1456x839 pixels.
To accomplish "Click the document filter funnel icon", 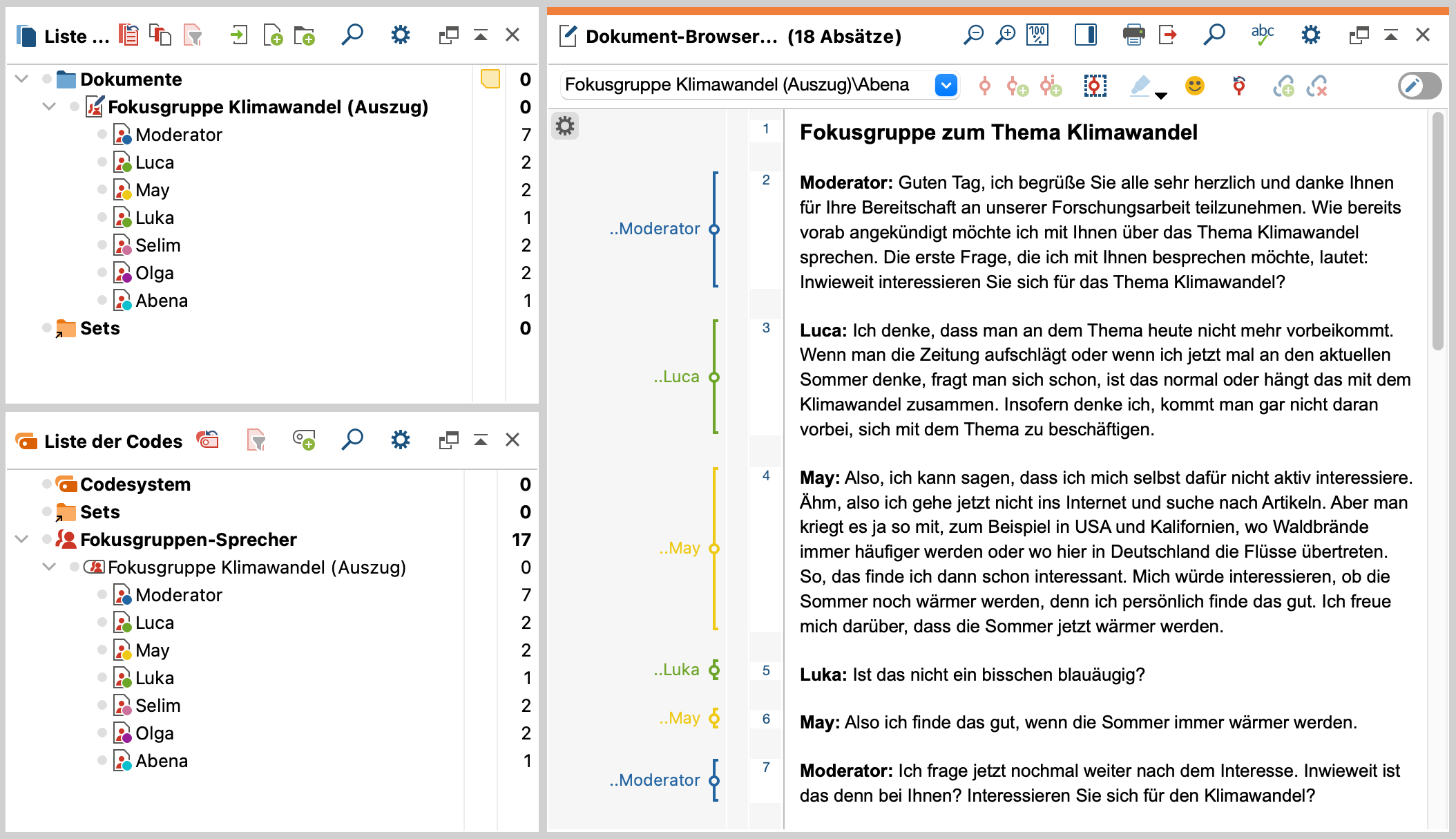I will pos(193,35).
